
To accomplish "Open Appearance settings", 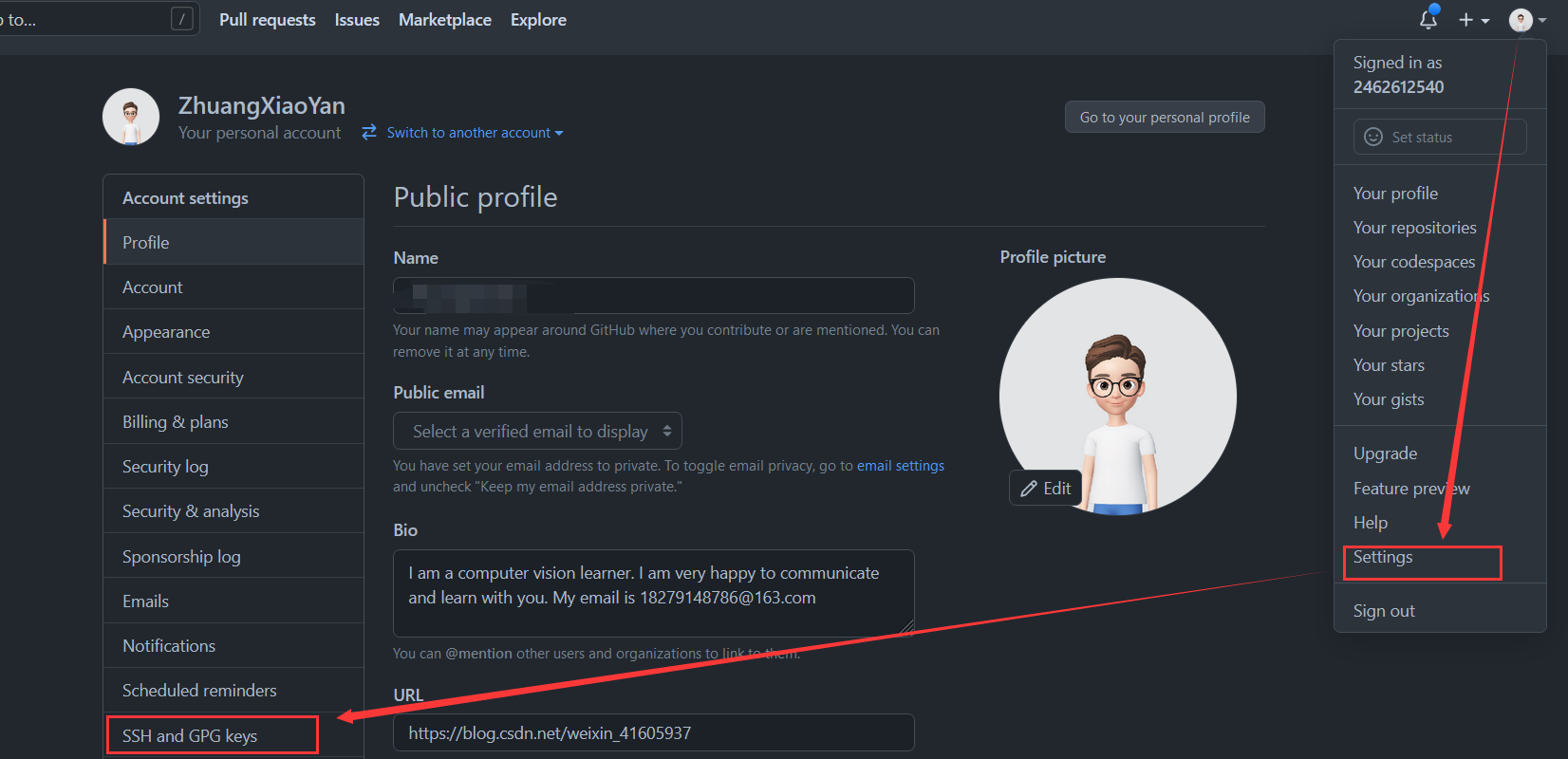I will (233, 331).
